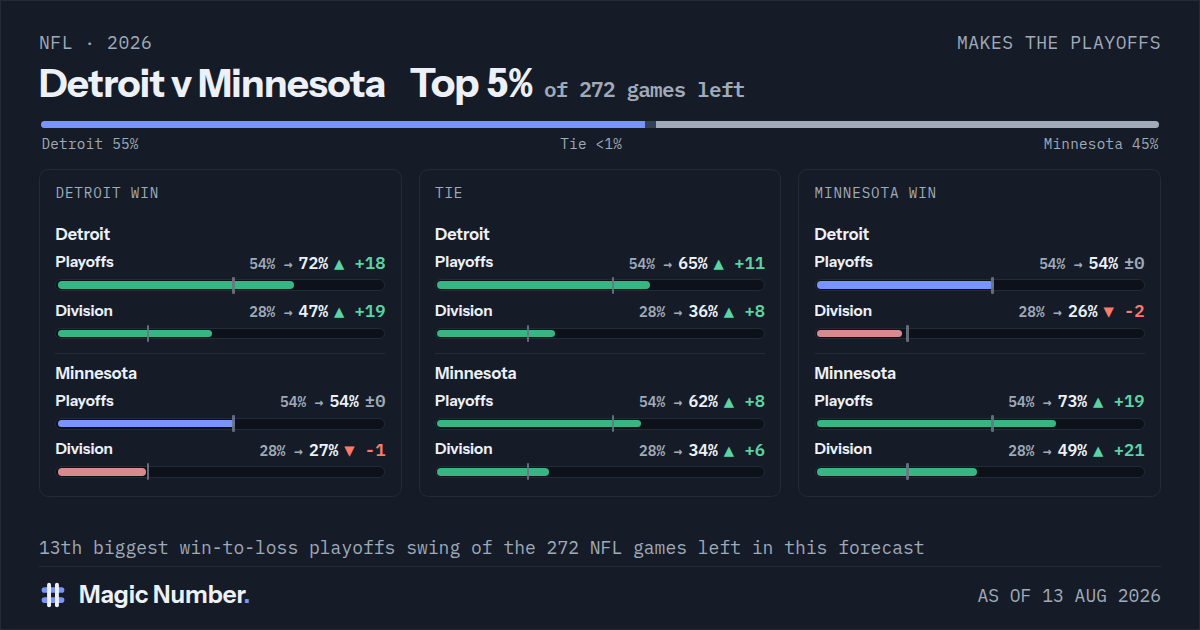Click the Detroit v Minnesota title
This screenshot has width=1200, height=630.
[x=212, y=84]
